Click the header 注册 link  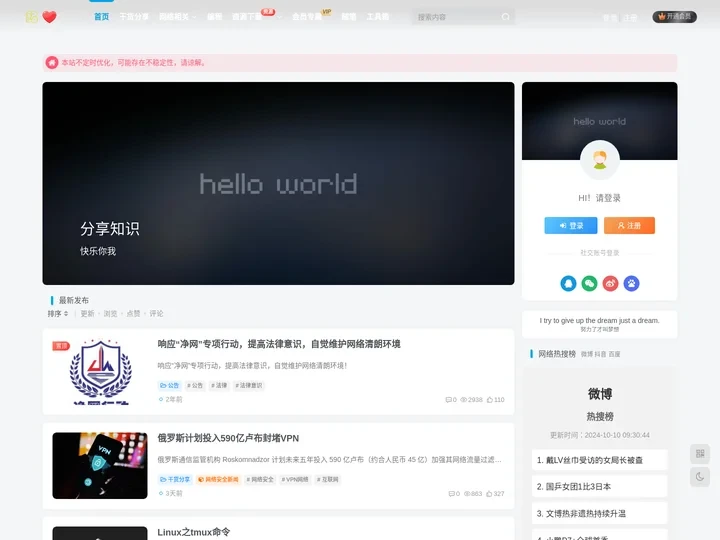[x=630, y=18]
